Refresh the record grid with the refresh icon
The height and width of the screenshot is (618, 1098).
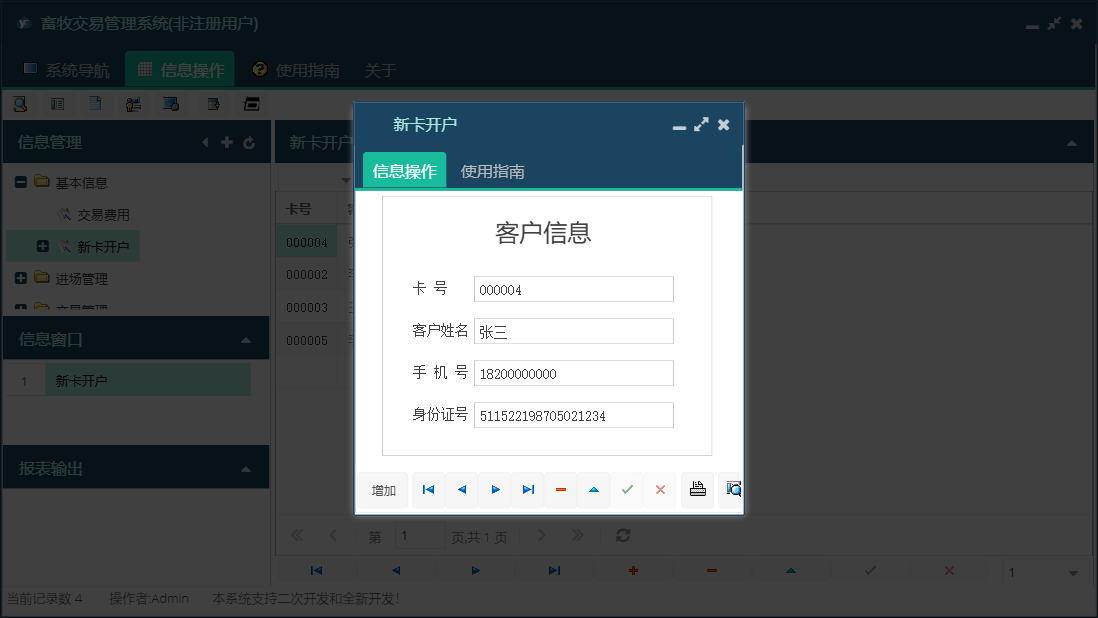[622, 536]
